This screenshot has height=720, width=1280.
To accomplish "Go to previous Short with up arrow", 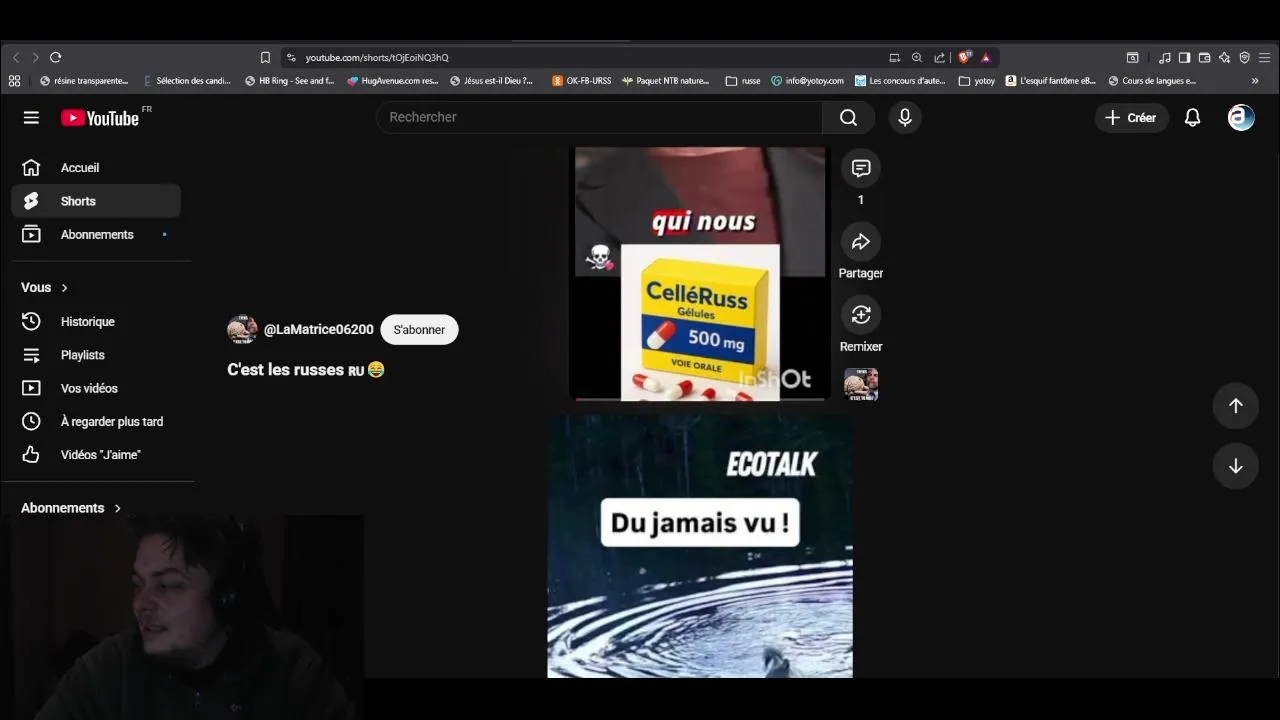I will click(1236, 406).
